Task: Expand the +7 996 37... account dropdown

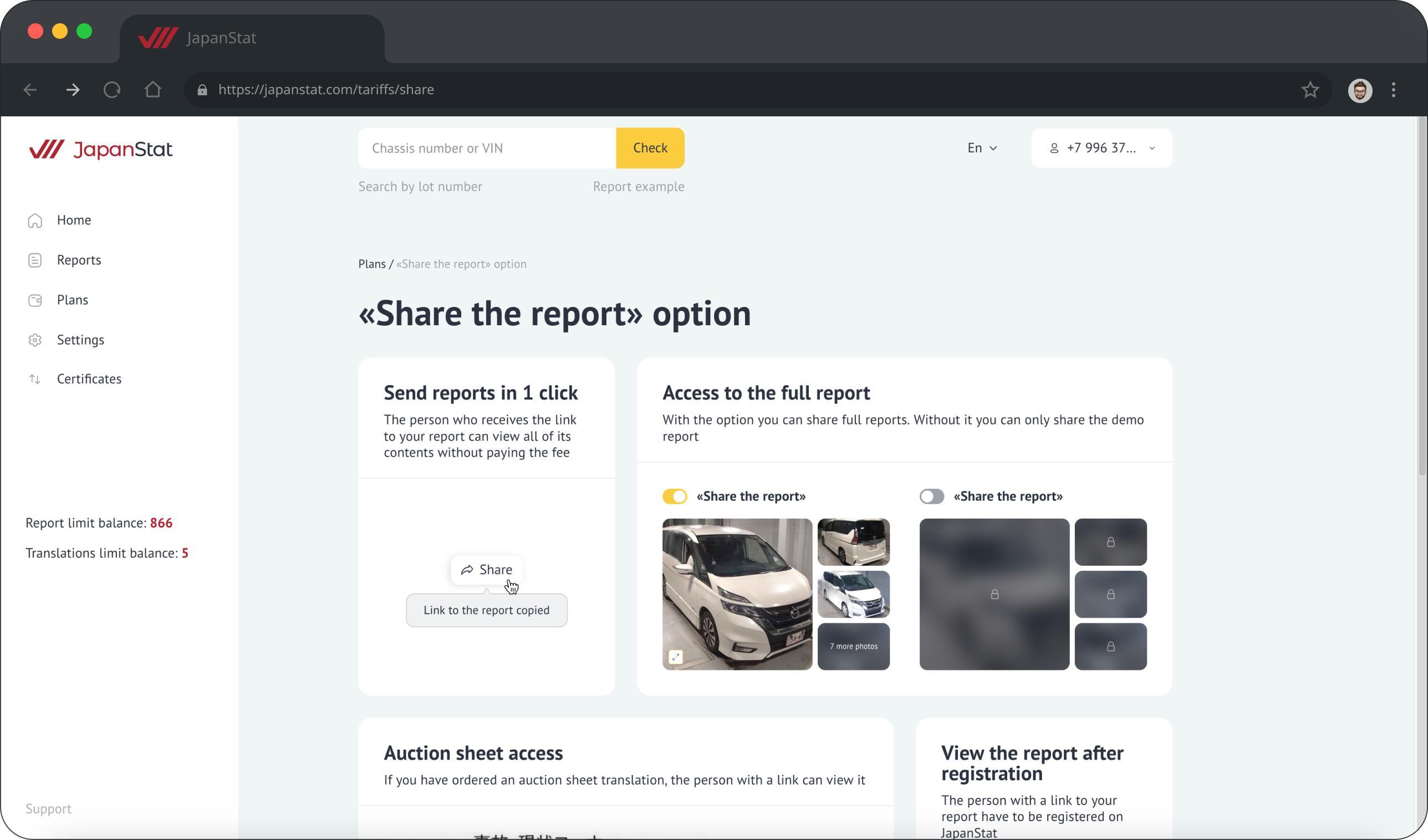Action: 1101,148
